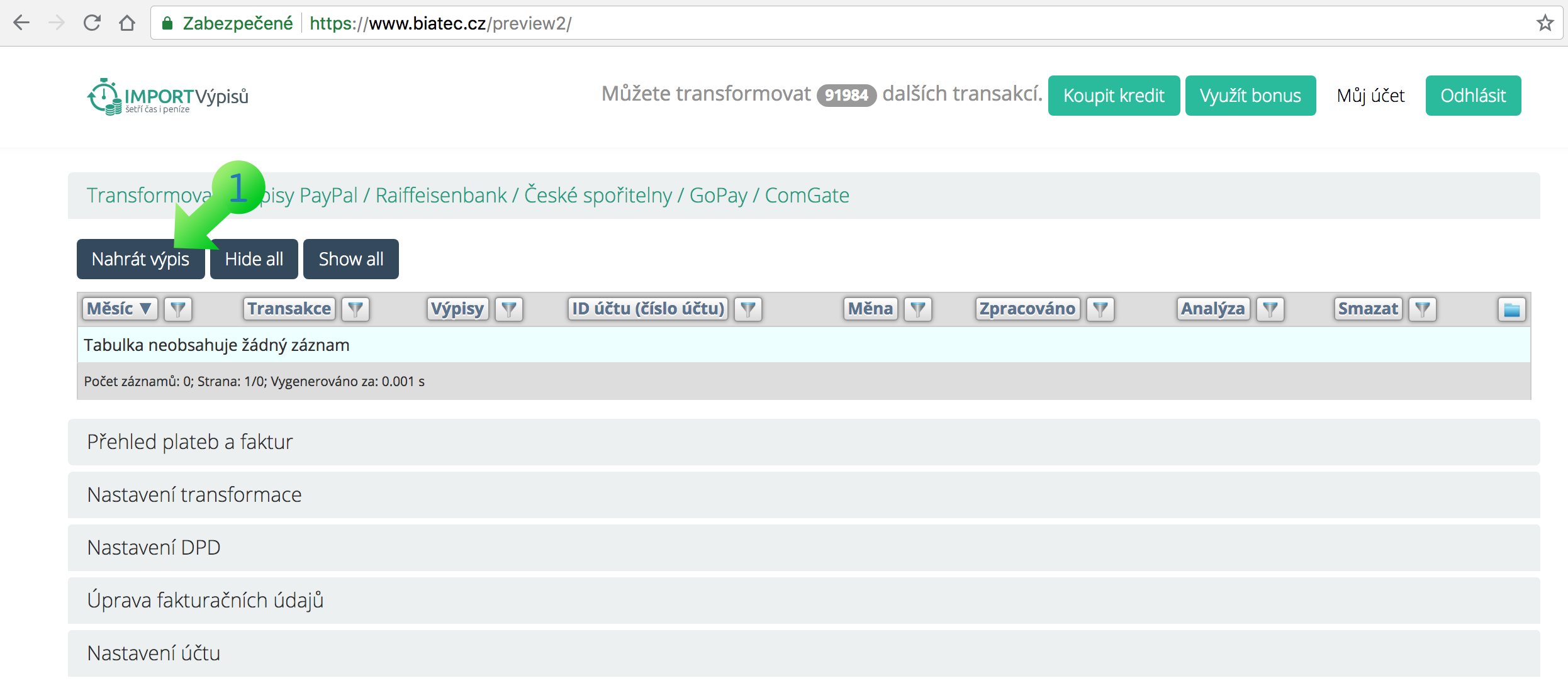Open filter for Výpisy column
This screenshot has height=693, width=1568.
coord(509,309)
